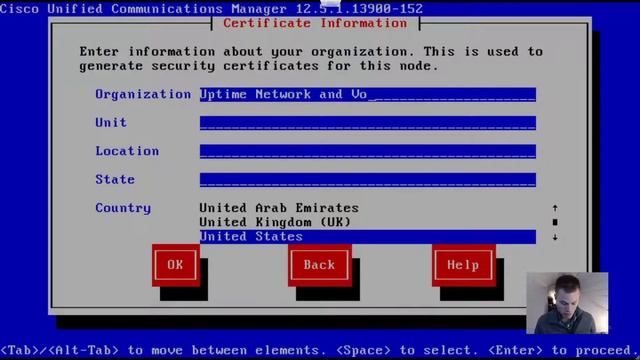Viewport: 640px width, 360px height.
Task: Click the Country list down arrow
Action: [555, 237]
